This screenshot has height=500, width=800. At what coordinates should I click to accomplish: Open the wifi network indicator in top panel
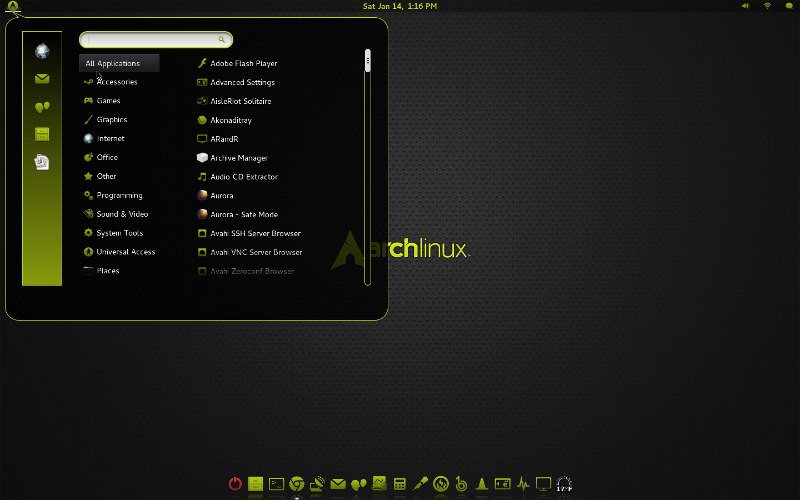click(767, 6)
